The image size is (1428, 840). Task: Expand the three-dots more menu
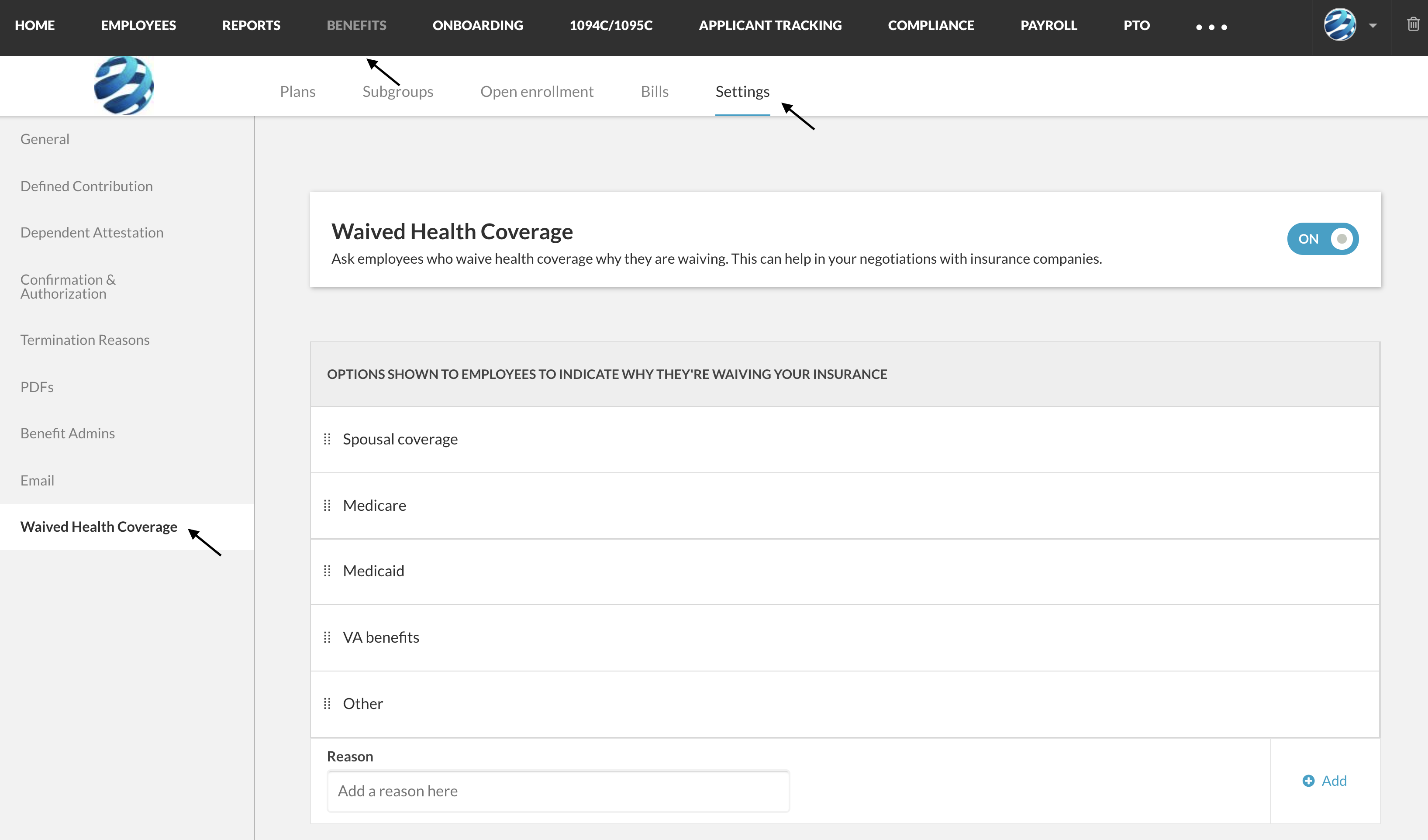point(1211,27)
